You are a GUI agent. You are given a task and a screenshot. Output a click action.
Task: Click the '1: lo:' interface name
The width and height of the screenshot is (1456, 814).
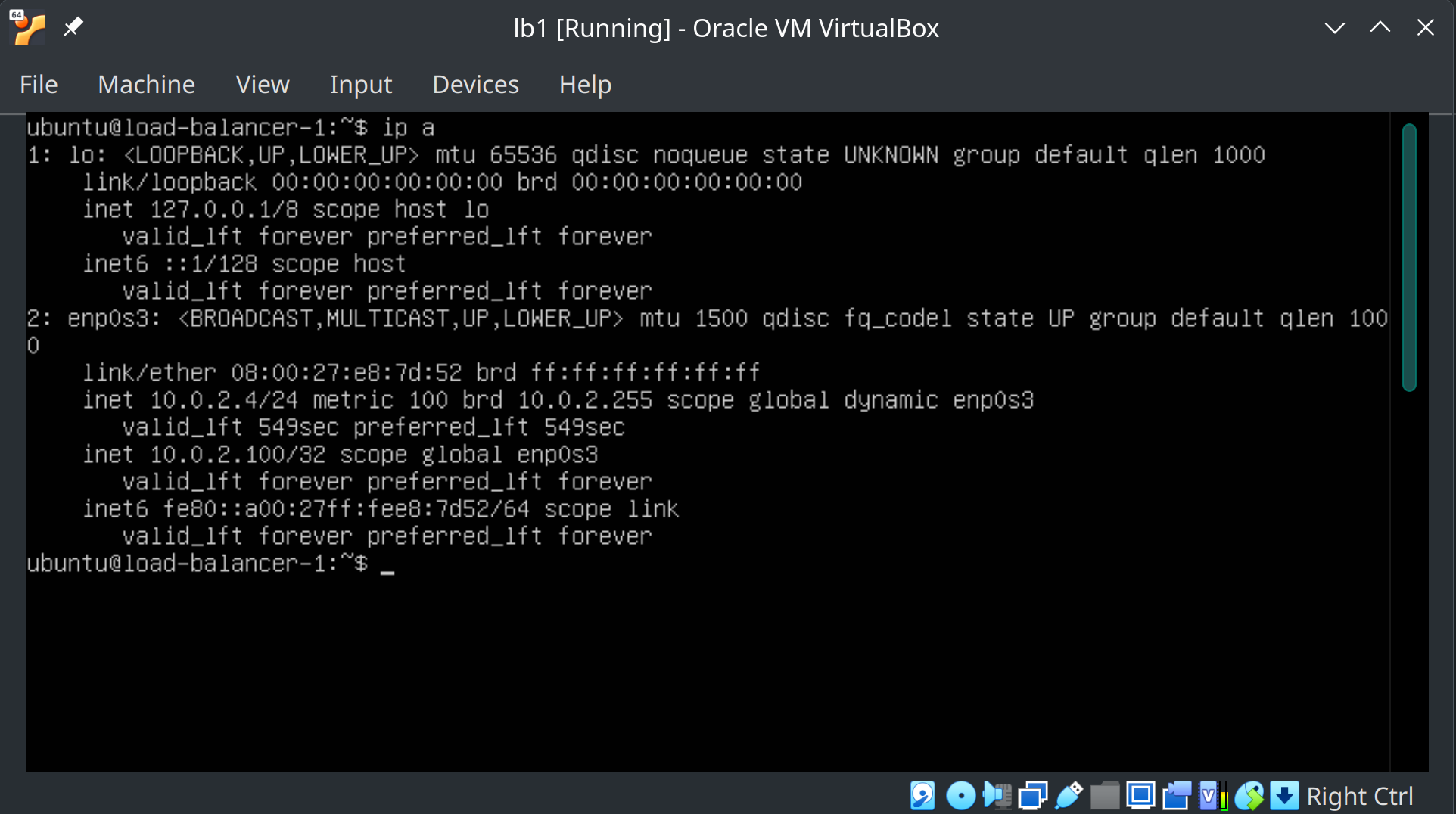pos(67,155)
